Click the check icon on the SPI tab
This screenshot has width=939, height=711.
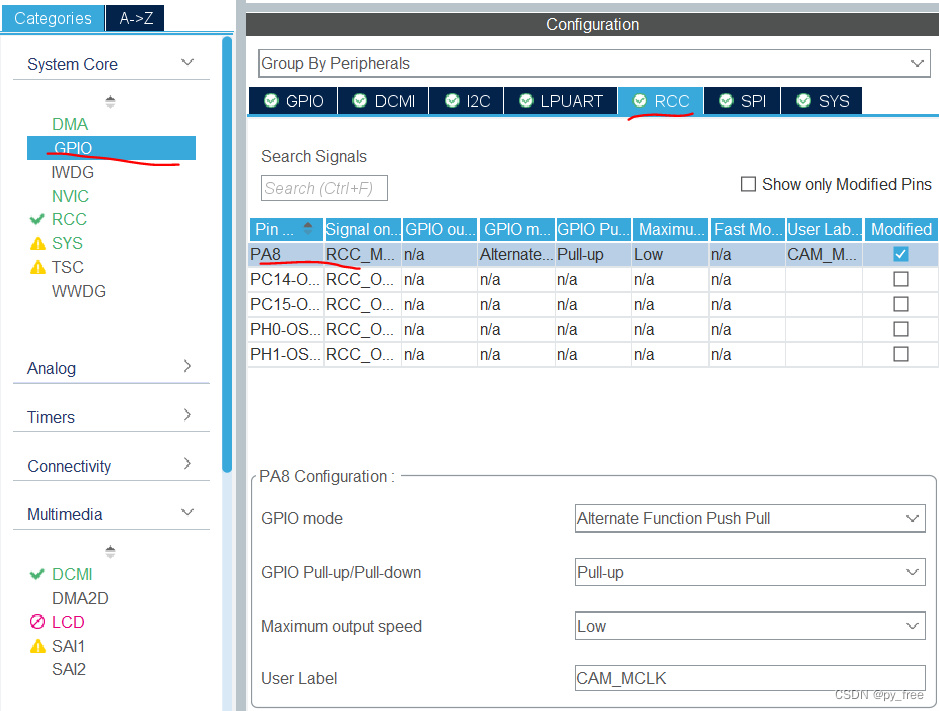tap(726, 100)
